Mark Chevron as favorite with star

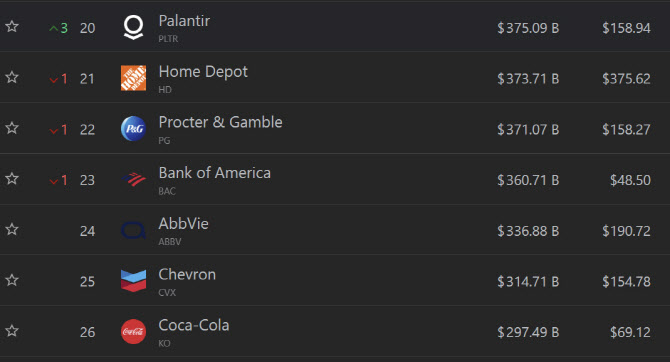(12, 280)
